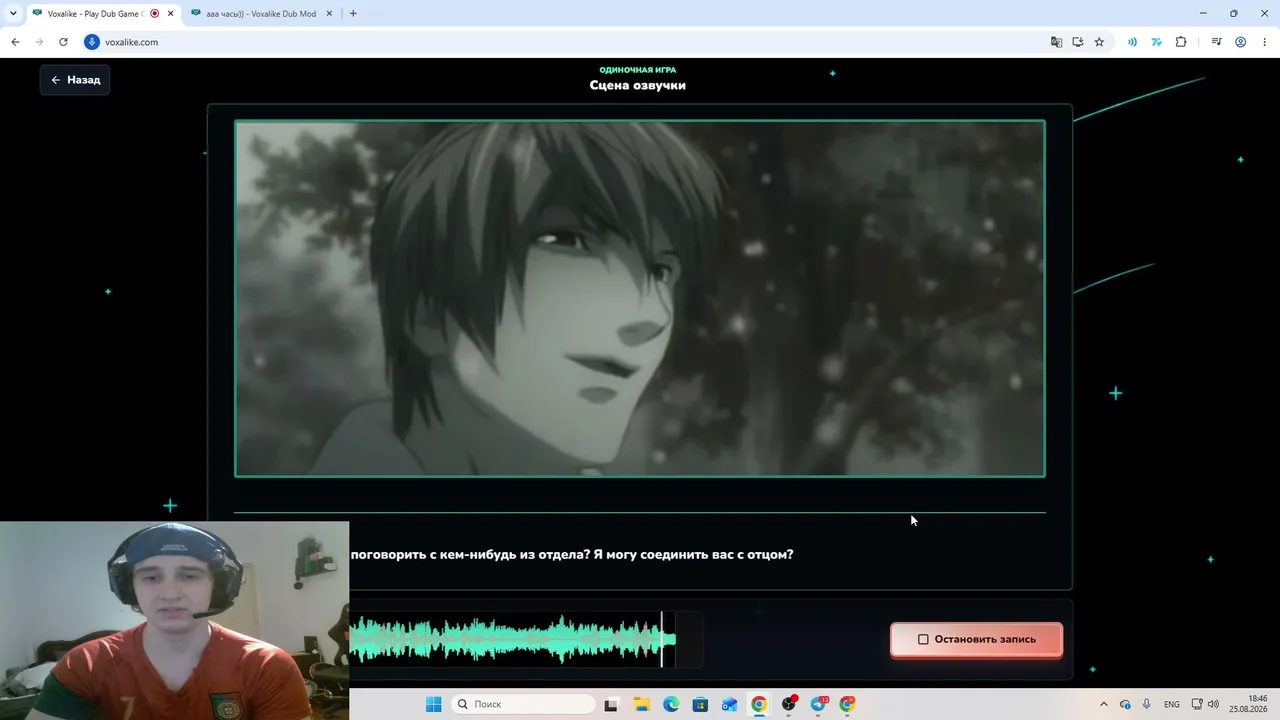Screen dimensions: 1280x720
Task: Open the media controls icon in toolbar
Action: pyautogui.click(x=1216, y=42)
